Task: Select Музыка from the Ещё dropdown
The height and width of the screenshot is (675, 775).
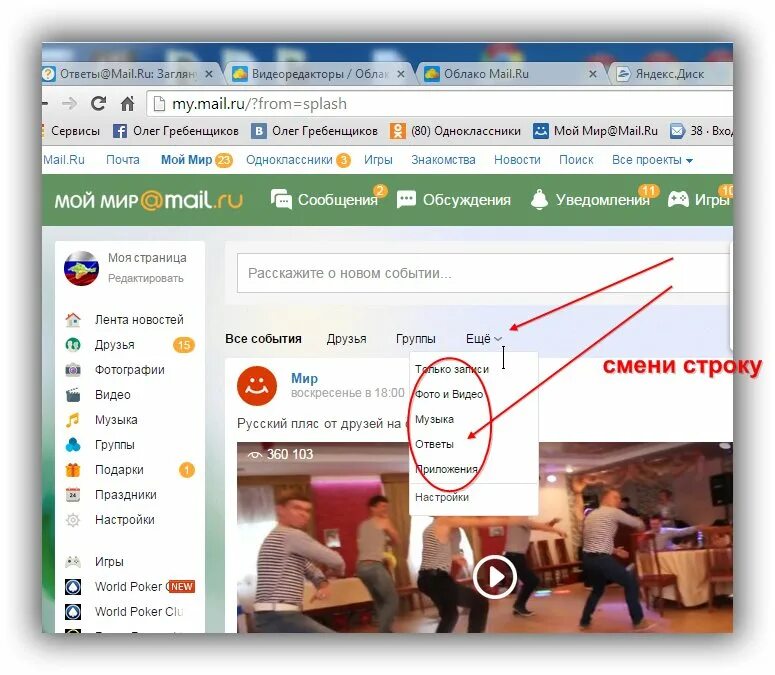Action: (x=434, y=419)
